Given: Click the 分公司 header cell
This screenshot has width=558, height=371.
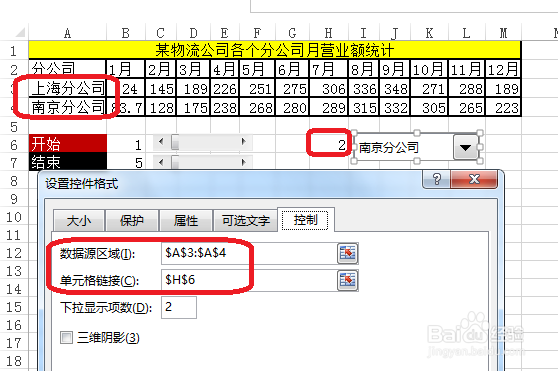Looking at the screenshot, I should (68, 69).
